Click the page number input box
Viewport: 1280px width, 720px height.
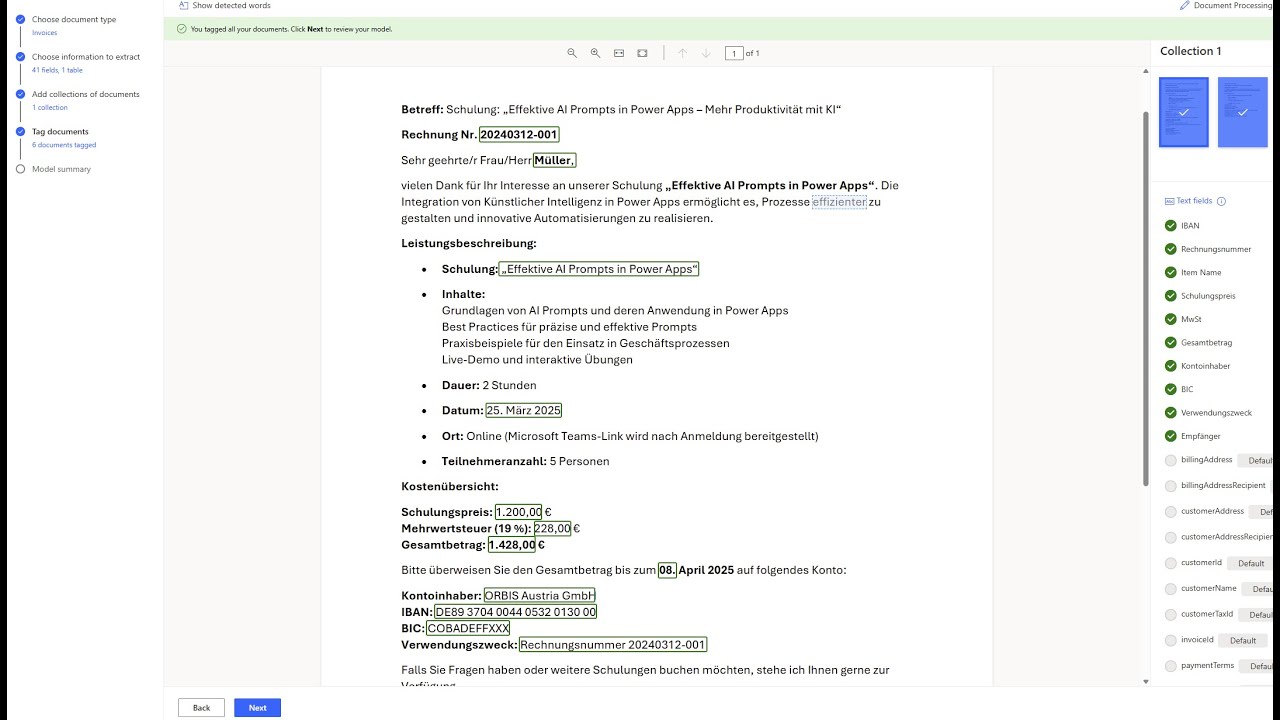(734, 53)
